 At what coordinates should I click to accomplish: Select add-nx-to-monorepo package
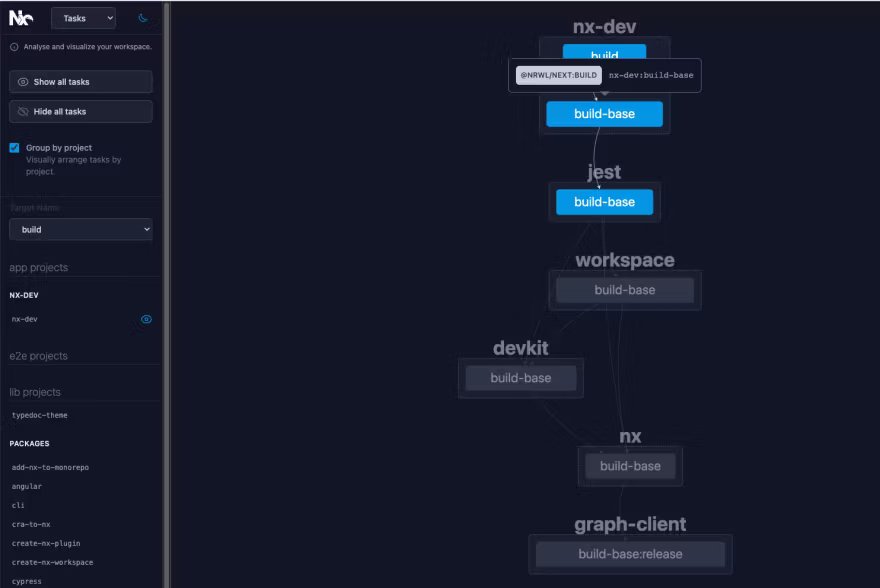50,467
